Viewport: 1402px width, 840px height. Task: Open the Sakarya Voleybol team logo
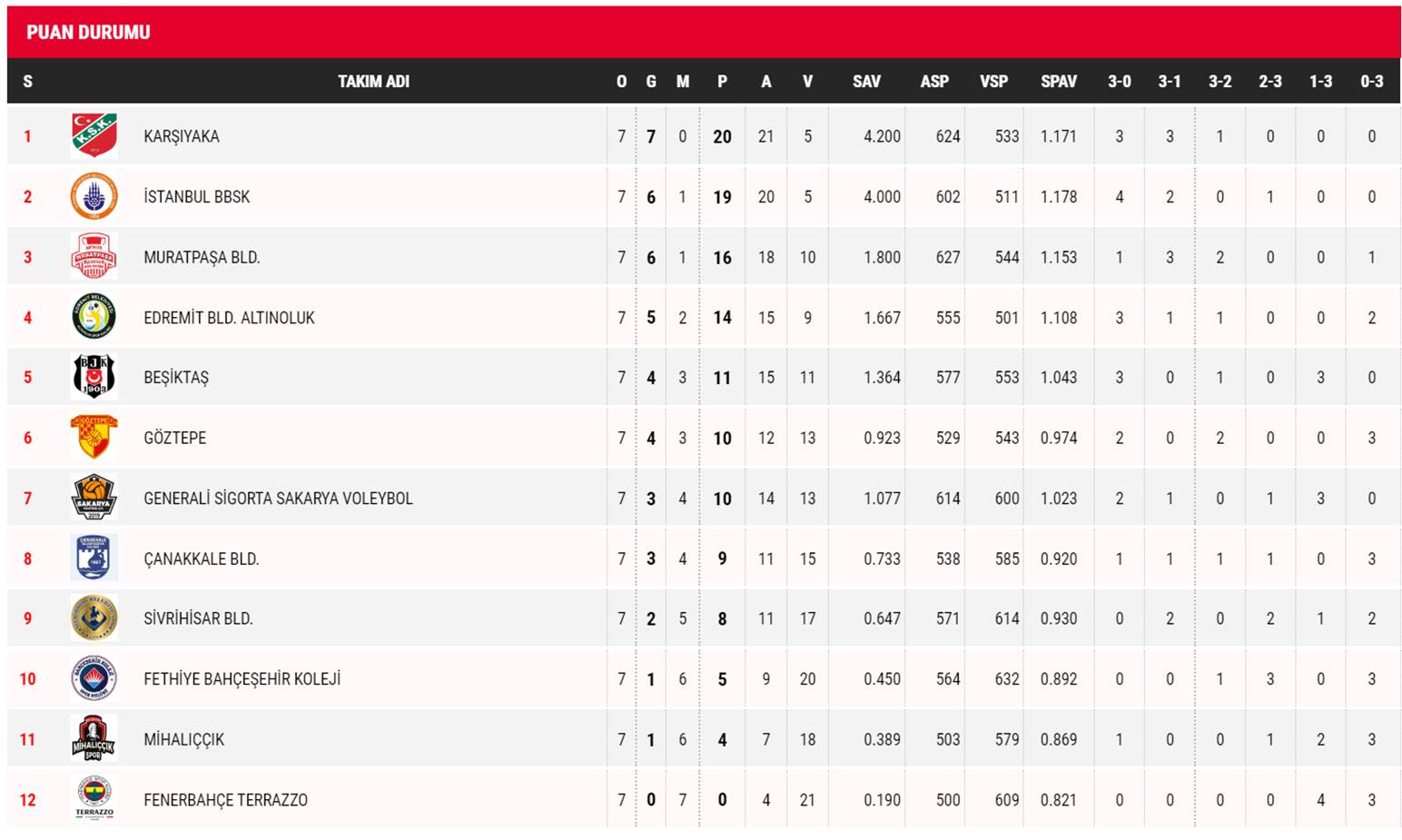94,498
